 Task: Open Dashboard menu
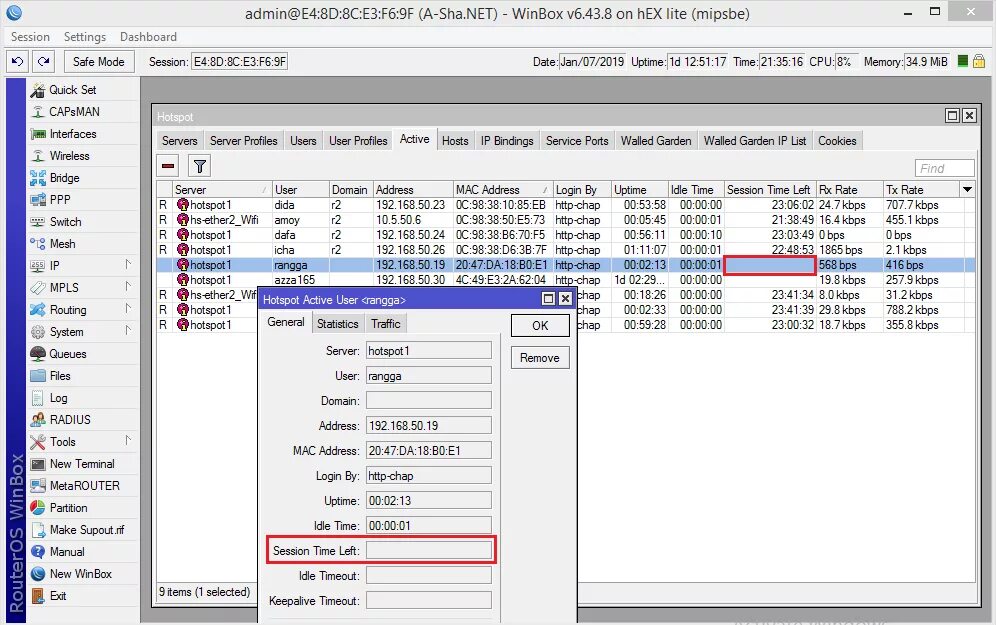coord(148,37)
